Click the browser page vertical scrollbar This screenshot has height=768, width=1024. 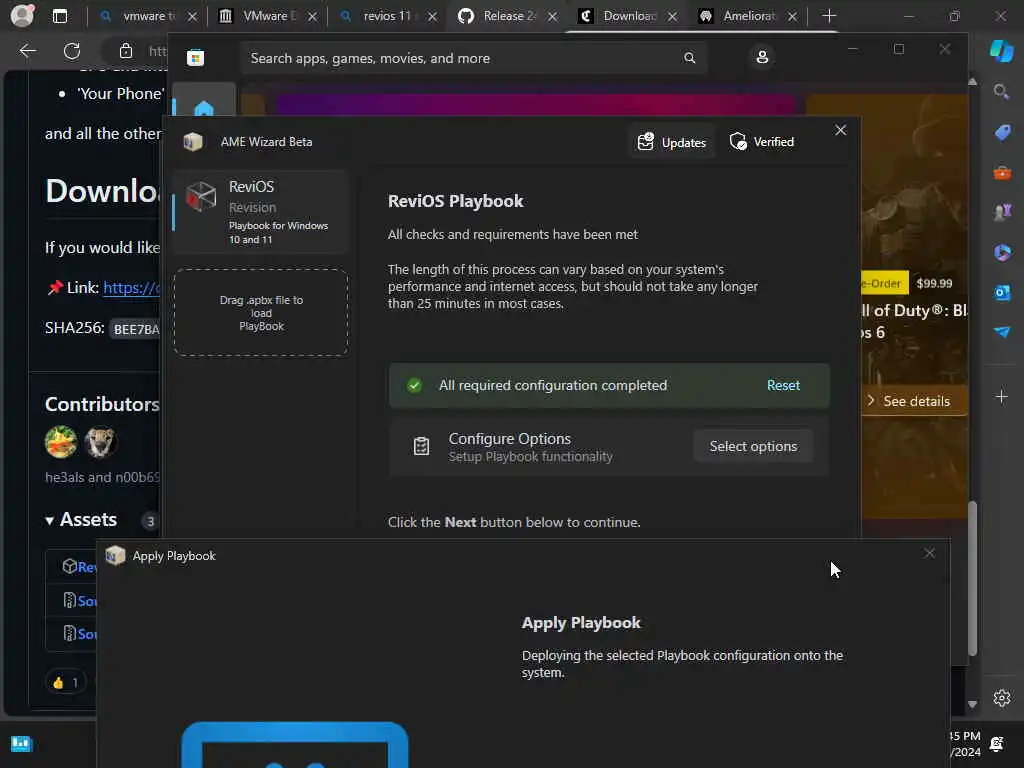point(972,578)
